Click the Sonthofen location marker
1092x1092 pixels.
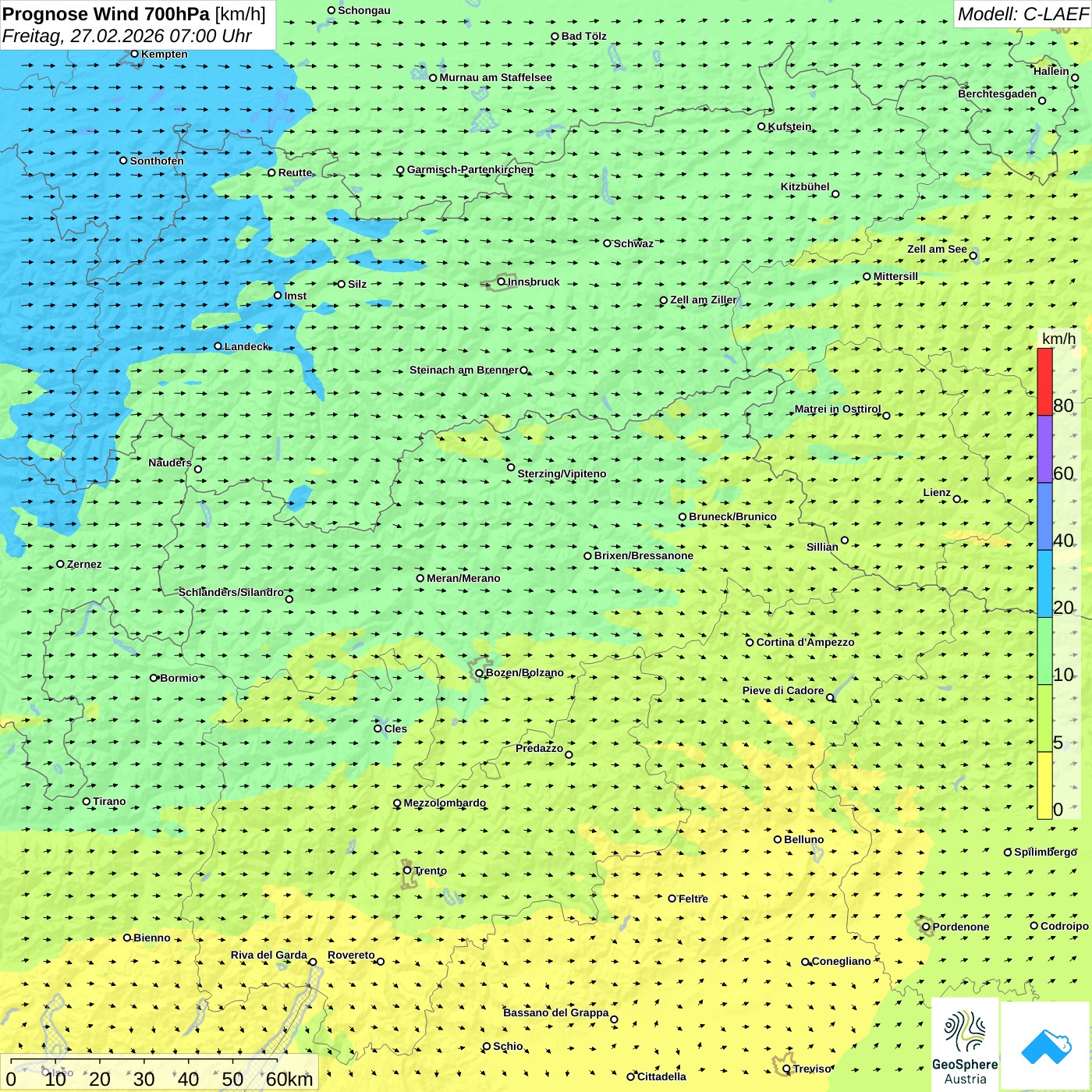[123, 161]
